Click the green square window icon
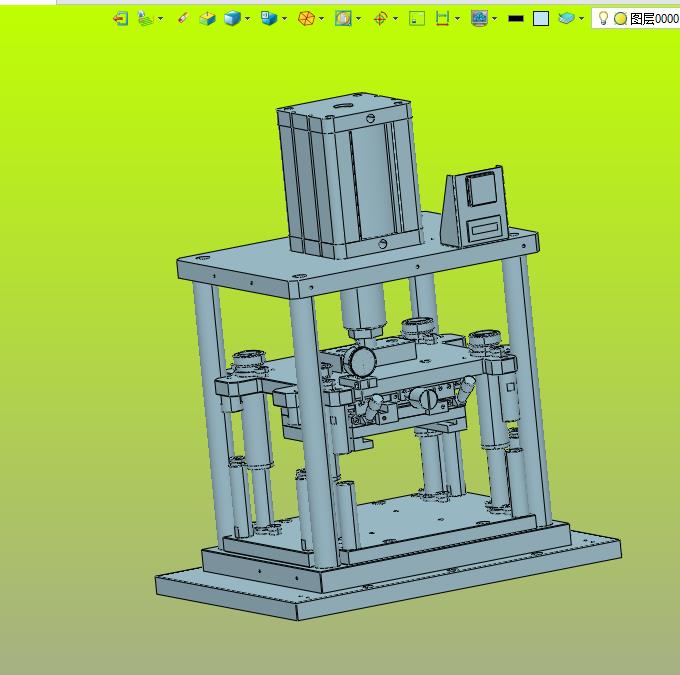 coord(417,19)
